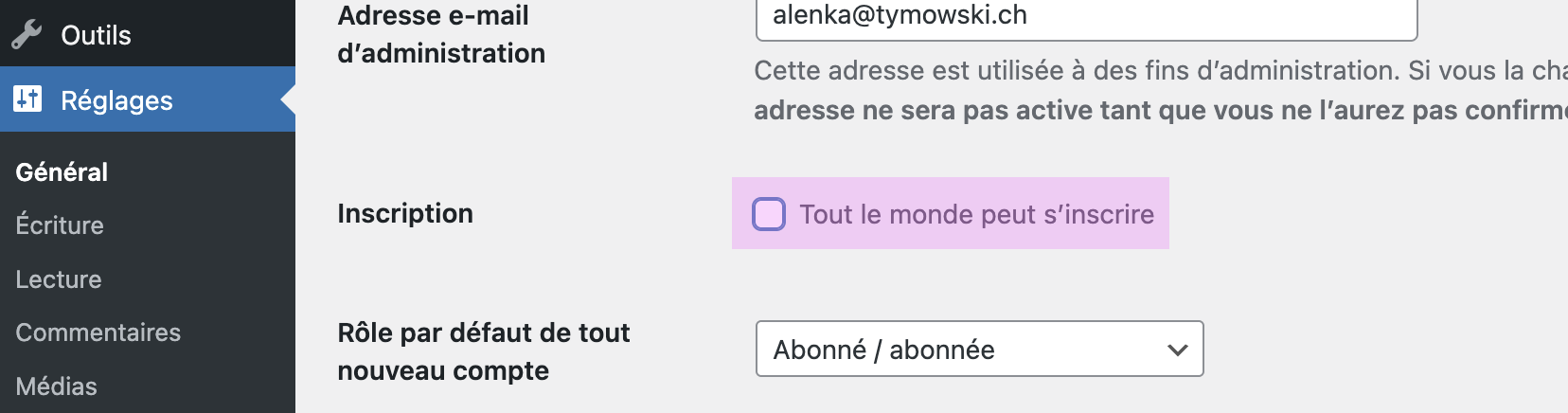The width and height of the screenshot is (1568, 413).
Task: Click the Réglages sliders icon
Action: (27, 99)
